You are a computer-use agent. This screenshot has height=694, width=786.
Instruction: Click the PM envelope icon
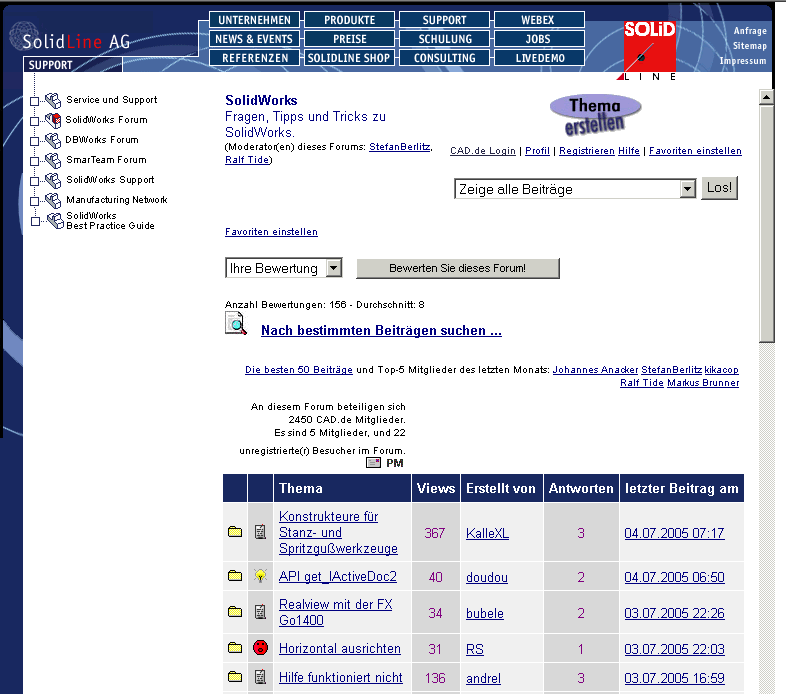[373, 463]
